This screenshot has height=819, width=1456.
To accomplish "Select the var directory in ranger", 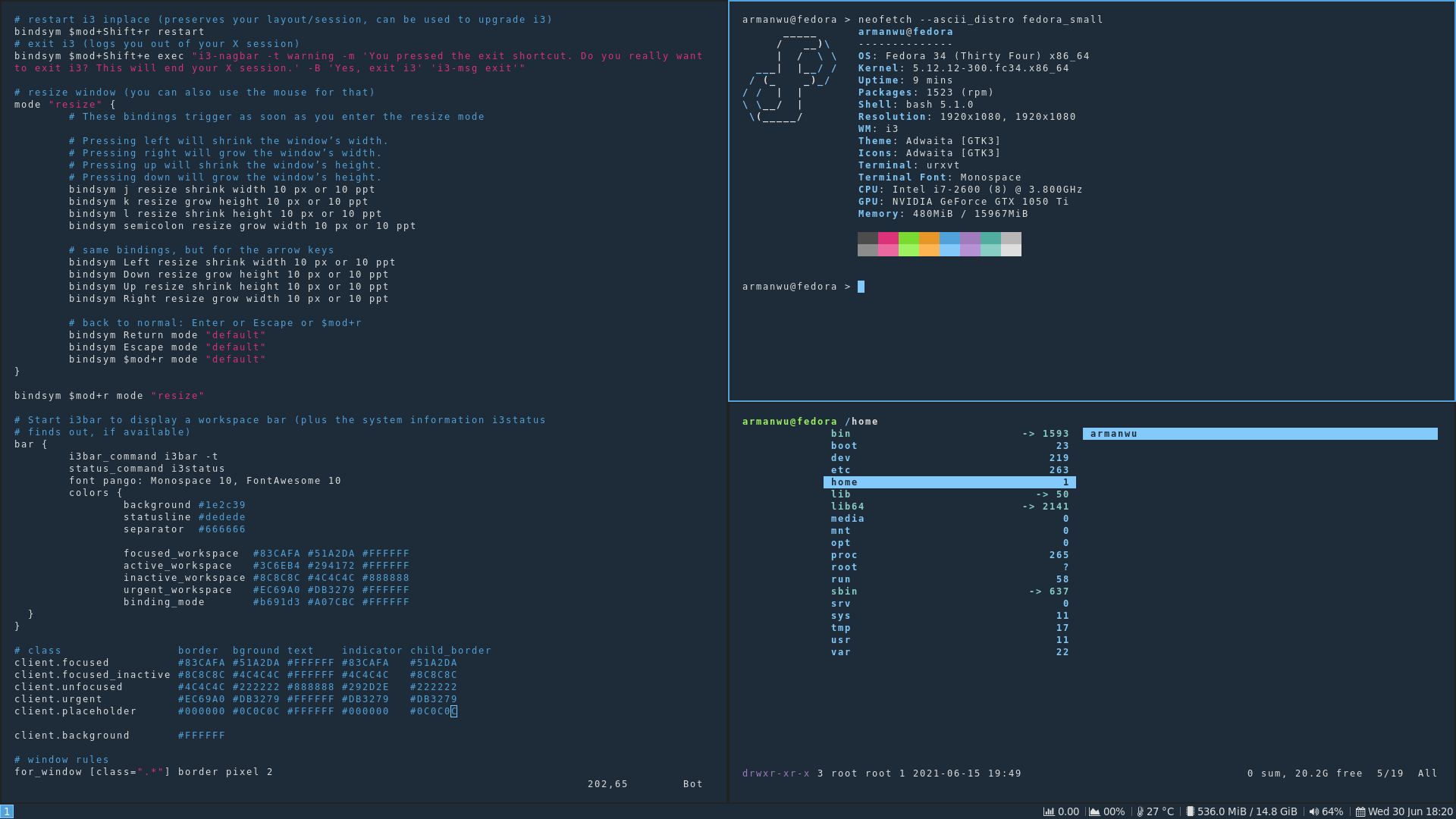I will 949,652.
